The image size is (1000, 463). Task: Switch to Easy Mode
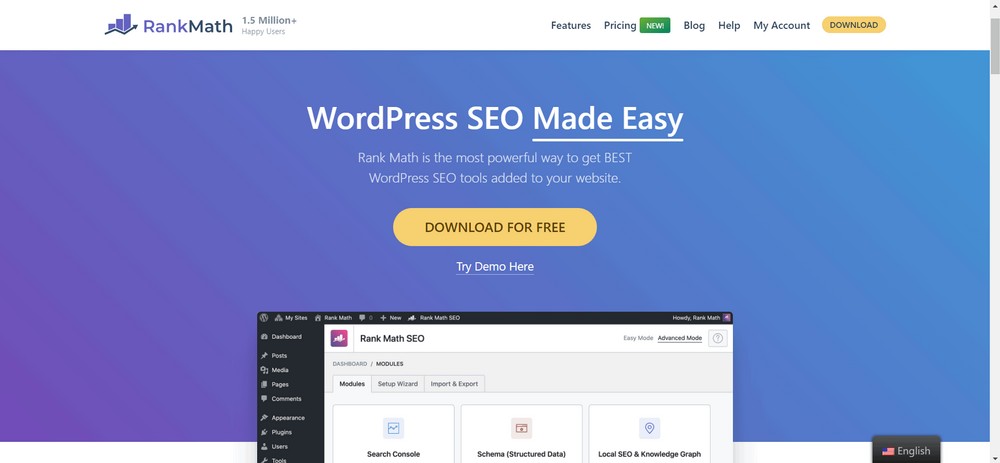638,338
